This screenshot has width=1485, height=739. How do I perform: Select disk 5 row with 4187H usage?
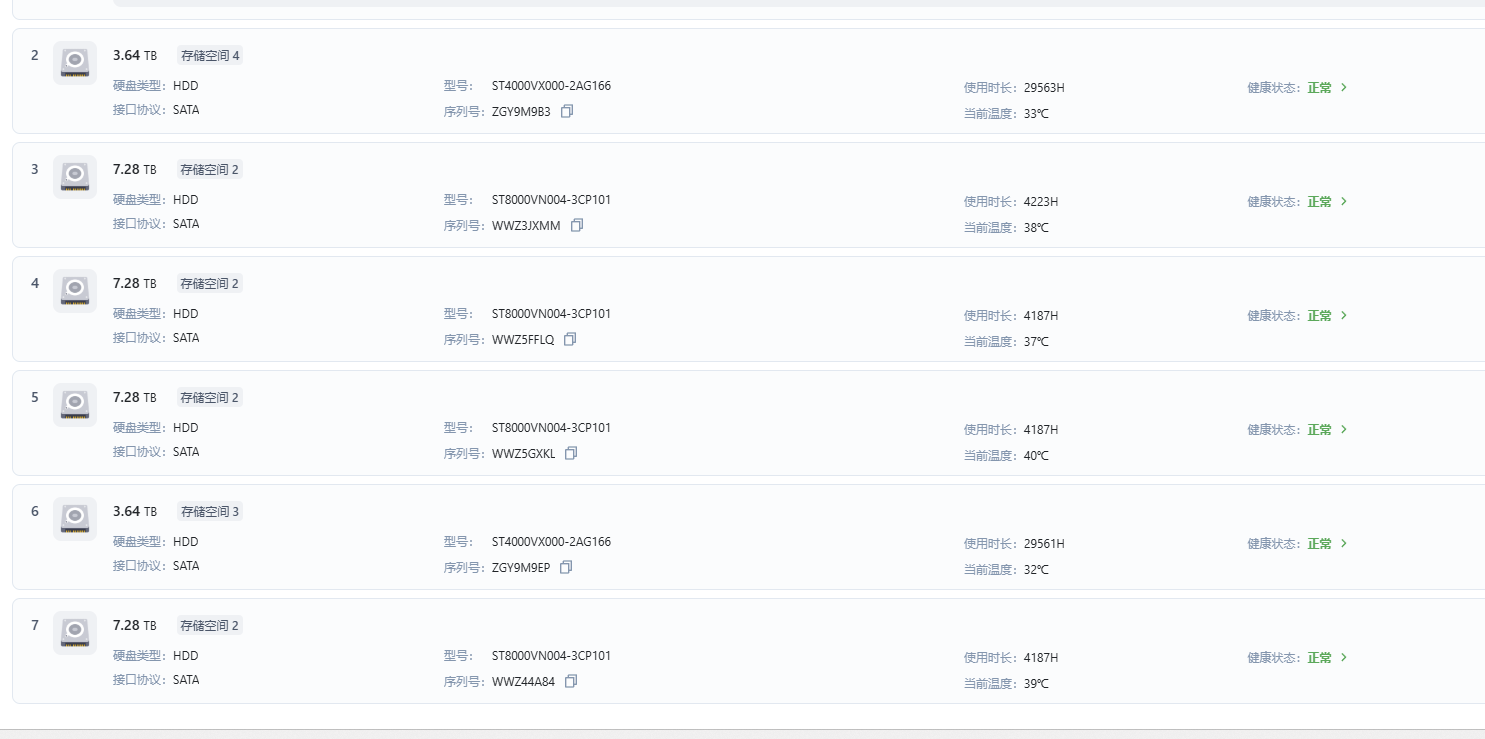click(x=748, y=423)
